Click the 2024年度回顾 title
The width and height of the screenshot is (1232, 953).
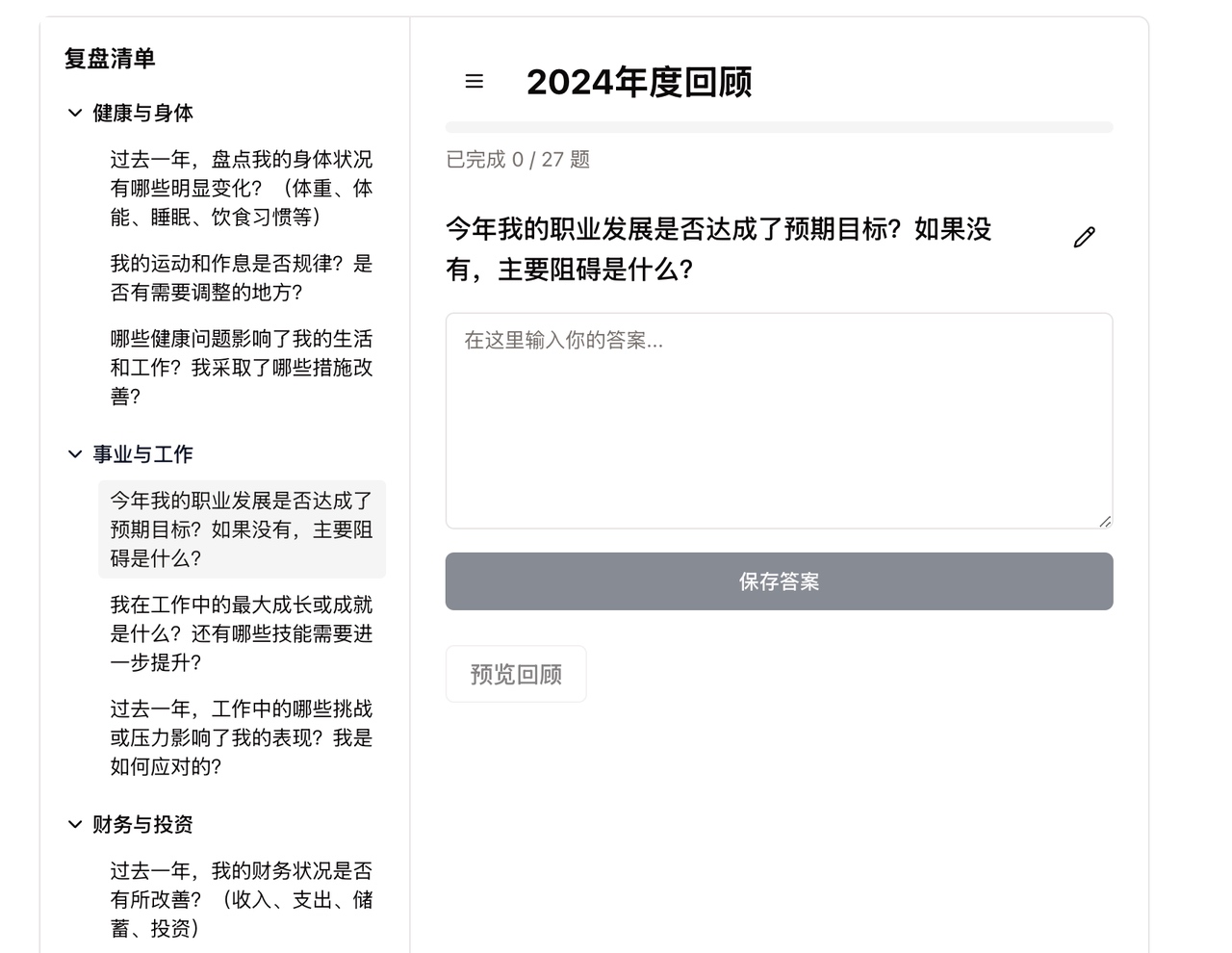(x=641, y=84)
